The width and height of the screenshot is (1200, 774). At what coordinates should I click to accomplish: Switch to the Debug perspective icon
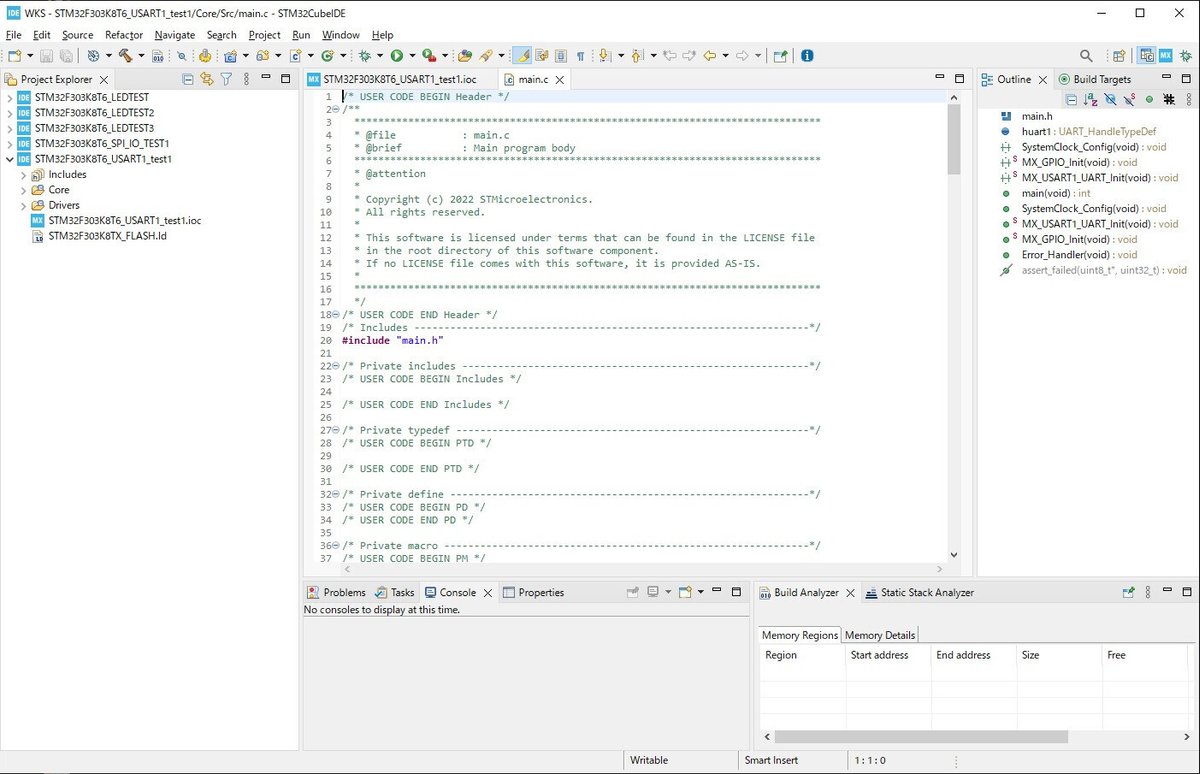pyautogui.click(x=1186, y=56)
